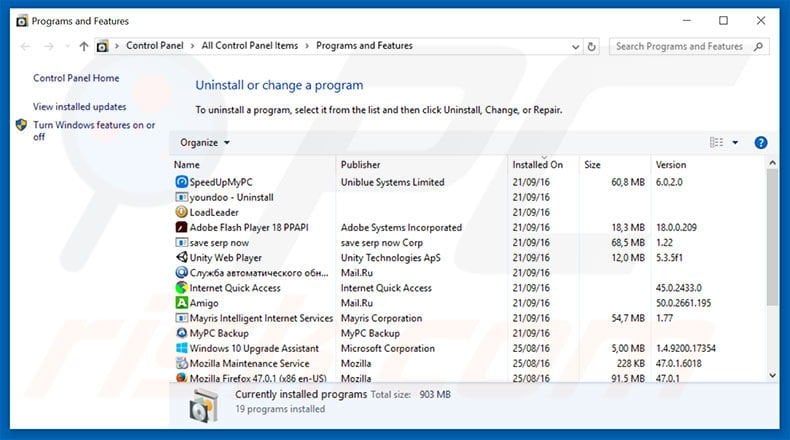
Task: Click the Control Panel icon in address bar
Action: (x=102, y=46)
